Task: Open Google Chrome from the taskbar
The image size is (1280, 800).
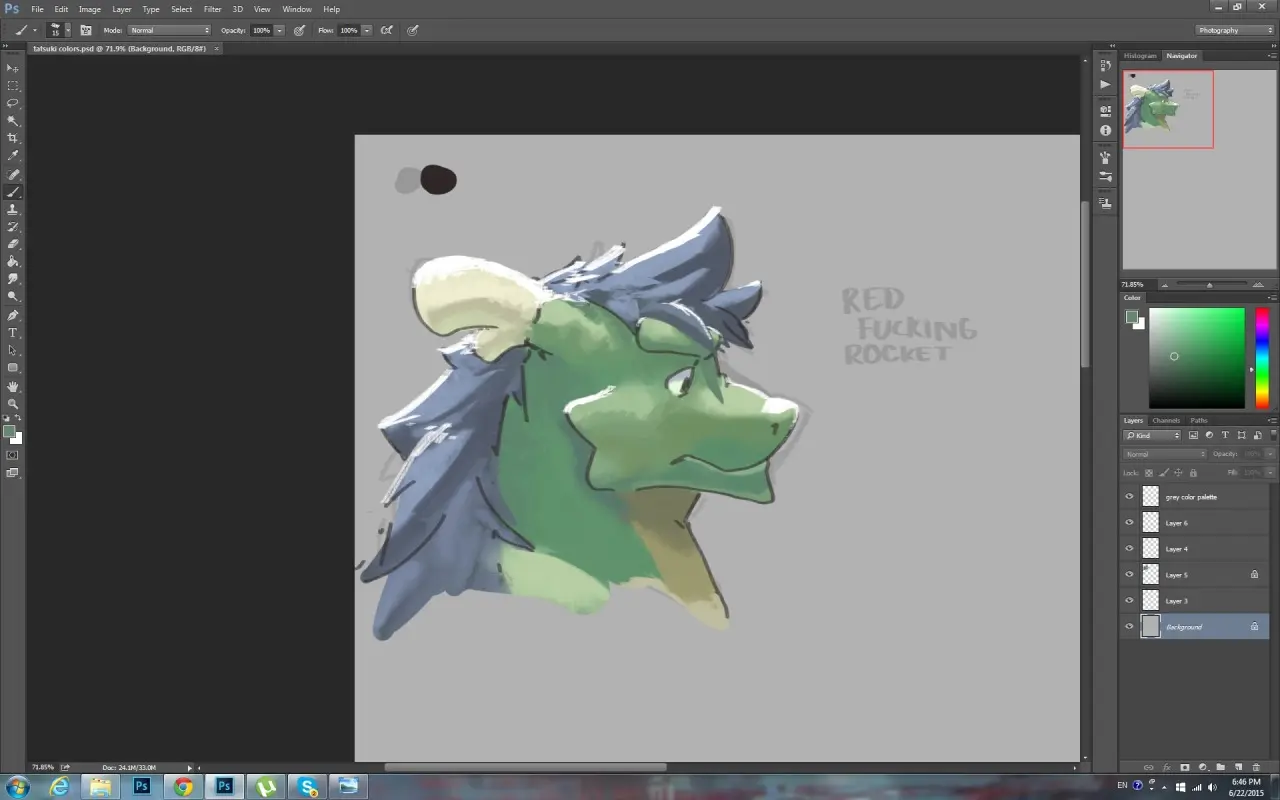Action: (x=183, y=787)
